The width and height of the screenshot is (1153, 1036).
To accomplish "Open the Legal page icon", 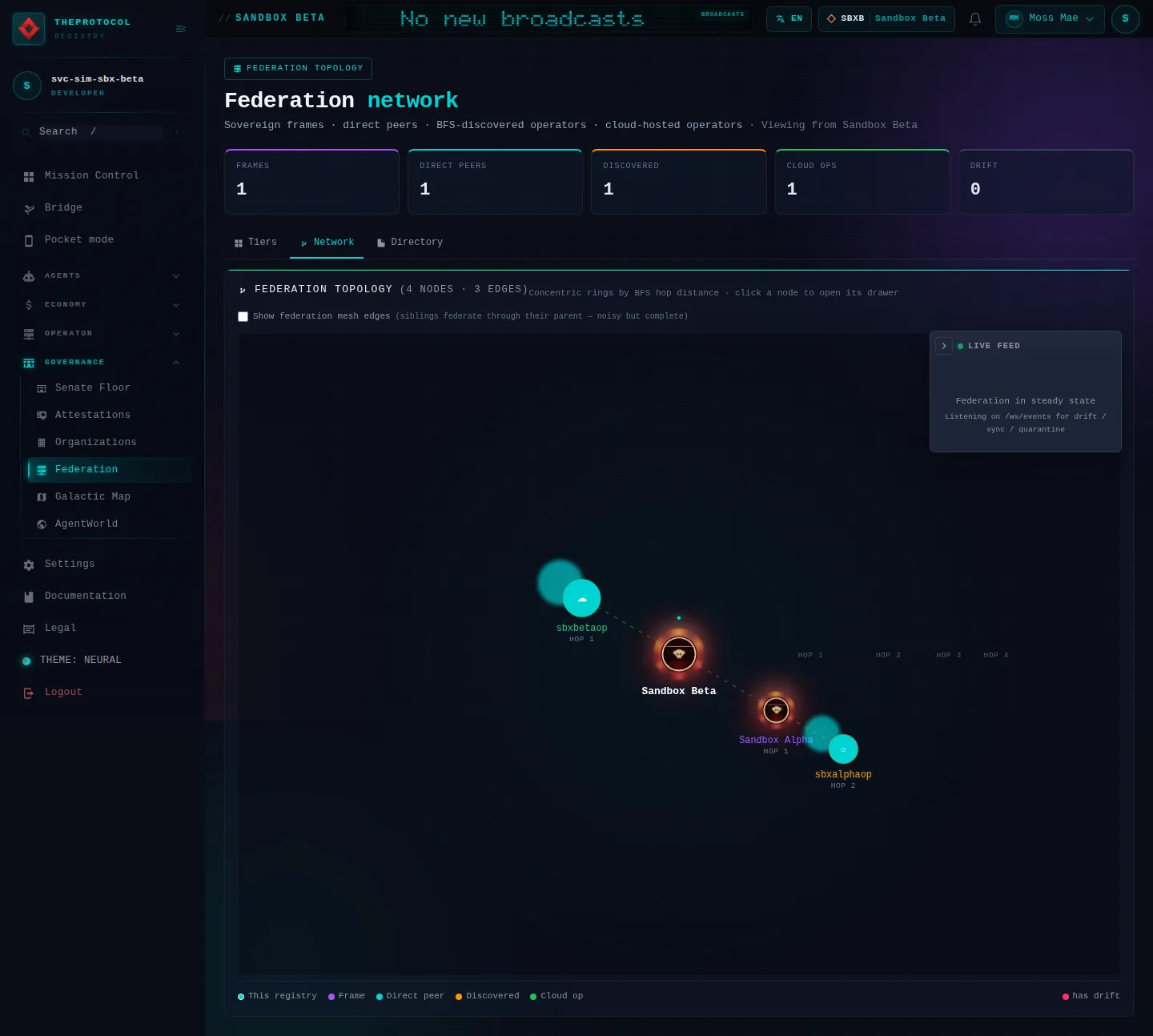I will [29, 629].
